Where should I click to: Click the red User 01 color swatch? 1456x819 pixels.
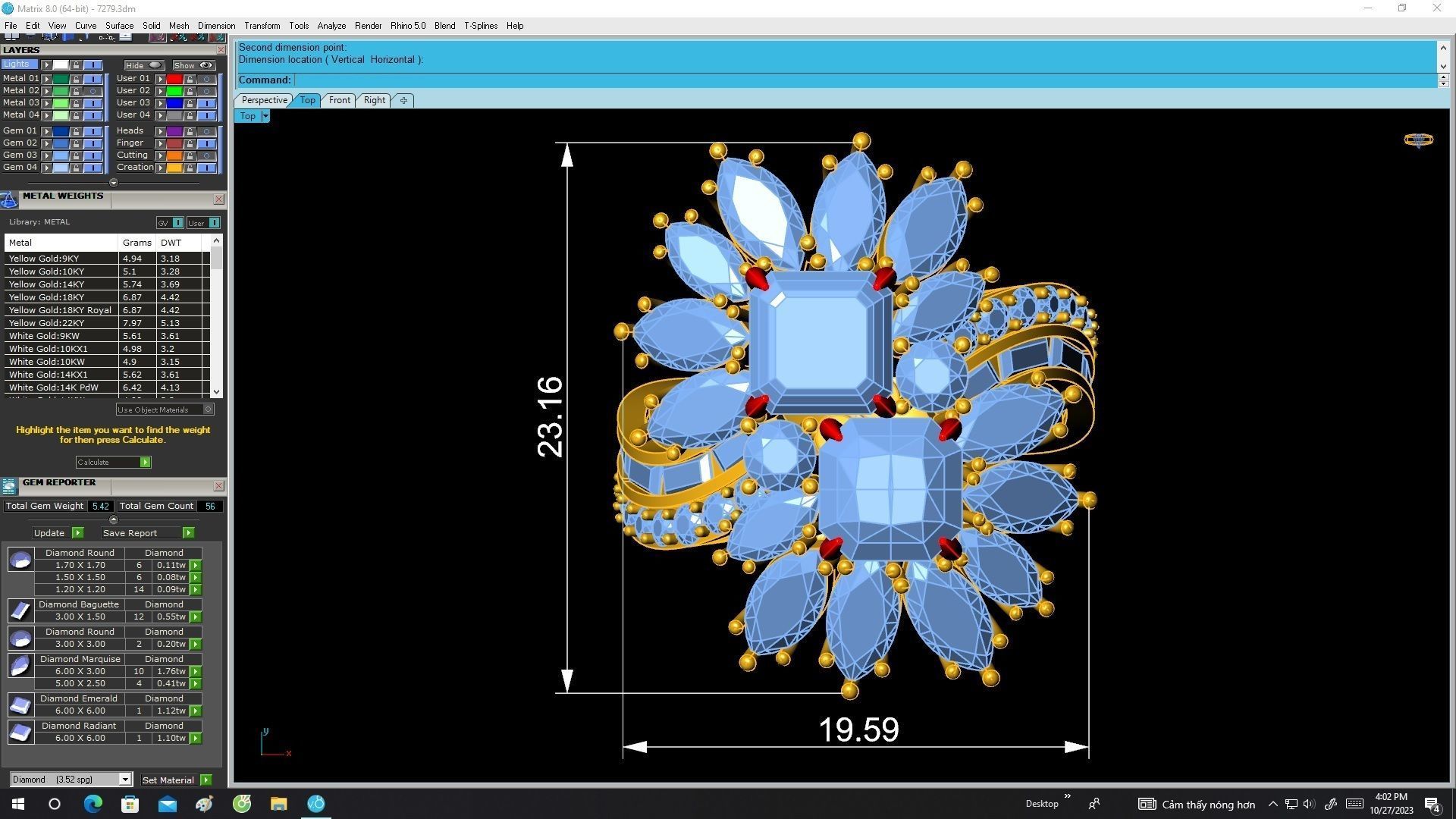click(174, 79)
